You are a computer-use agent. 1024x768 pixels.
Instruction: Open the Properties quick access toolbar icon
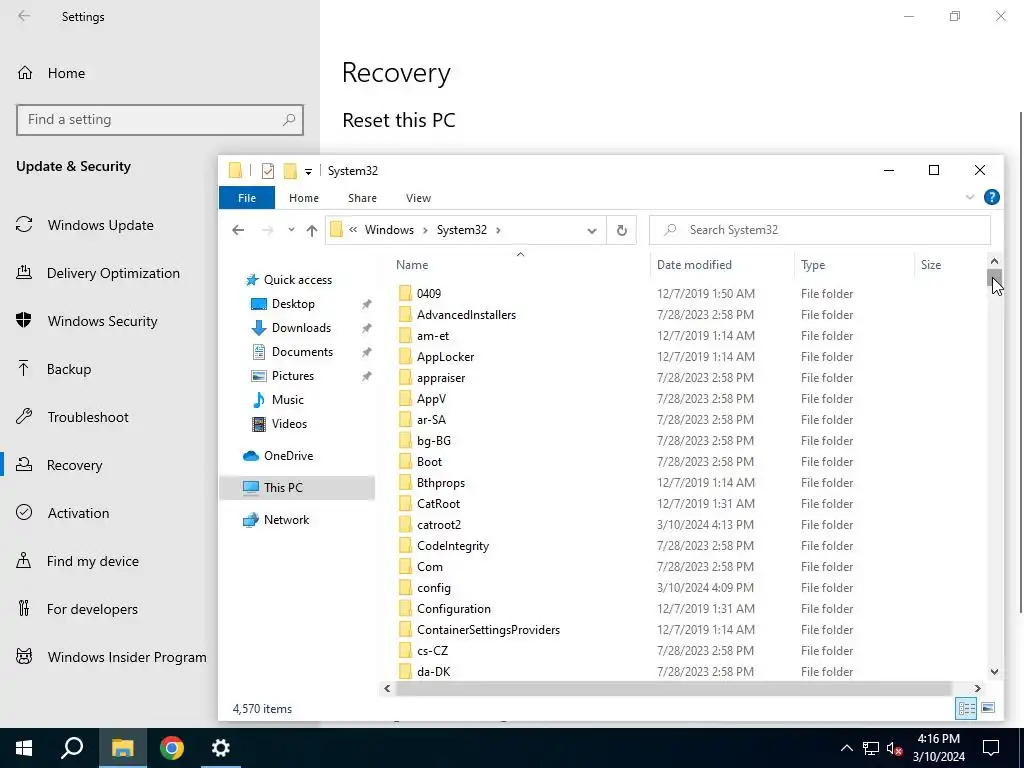coord(268,171)
